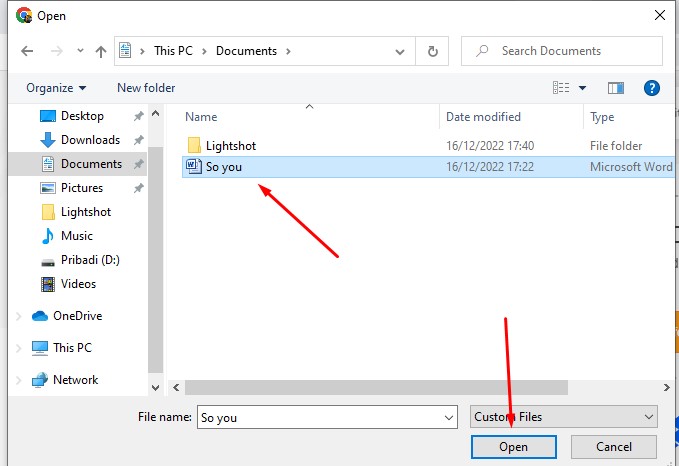Expand chevron after Documents in path
Image resolution: width=679 pixels, height=466 pixels.
click(x=288, y=51)
